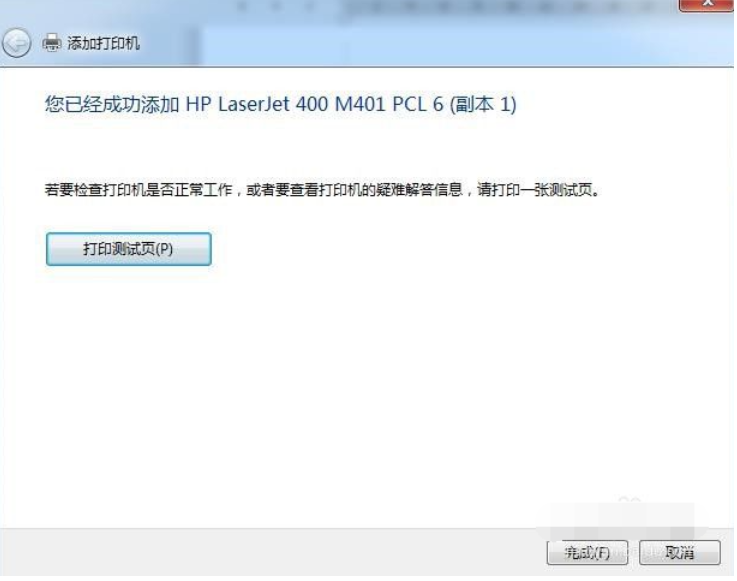Screen dimensions: 737x581
Task: Click the HP LaserJet 400 M401 PCL 6 name
Action: 314,104
